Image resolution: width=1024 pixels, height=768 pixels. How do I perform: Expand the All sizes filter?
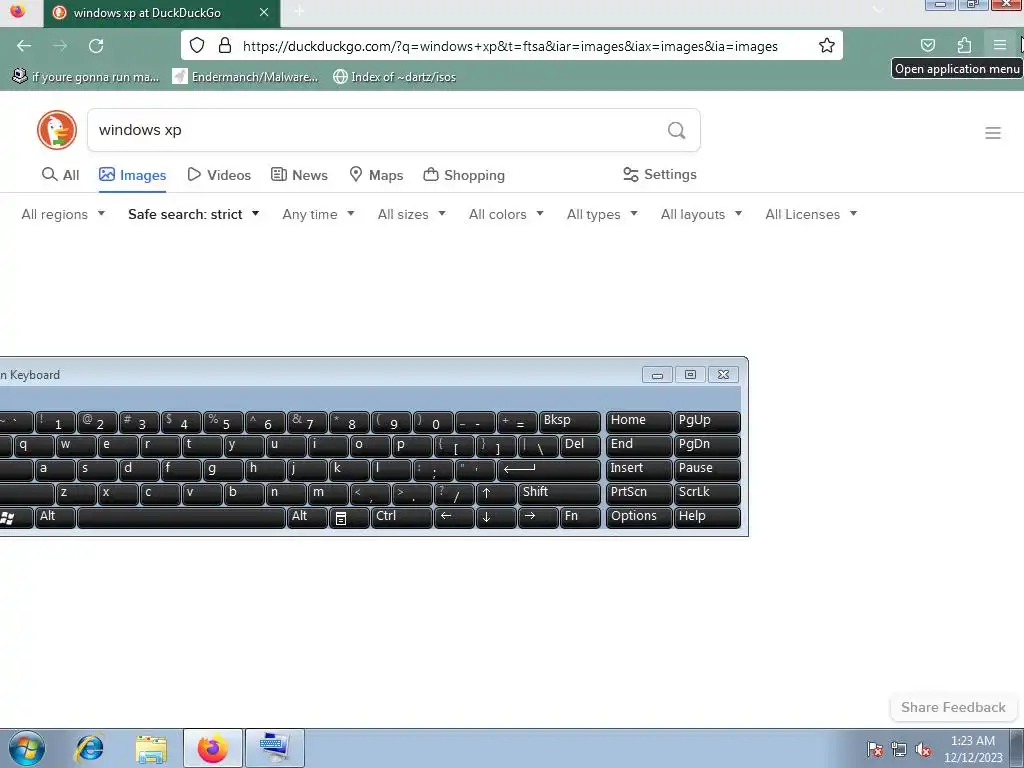pos(411,214)
